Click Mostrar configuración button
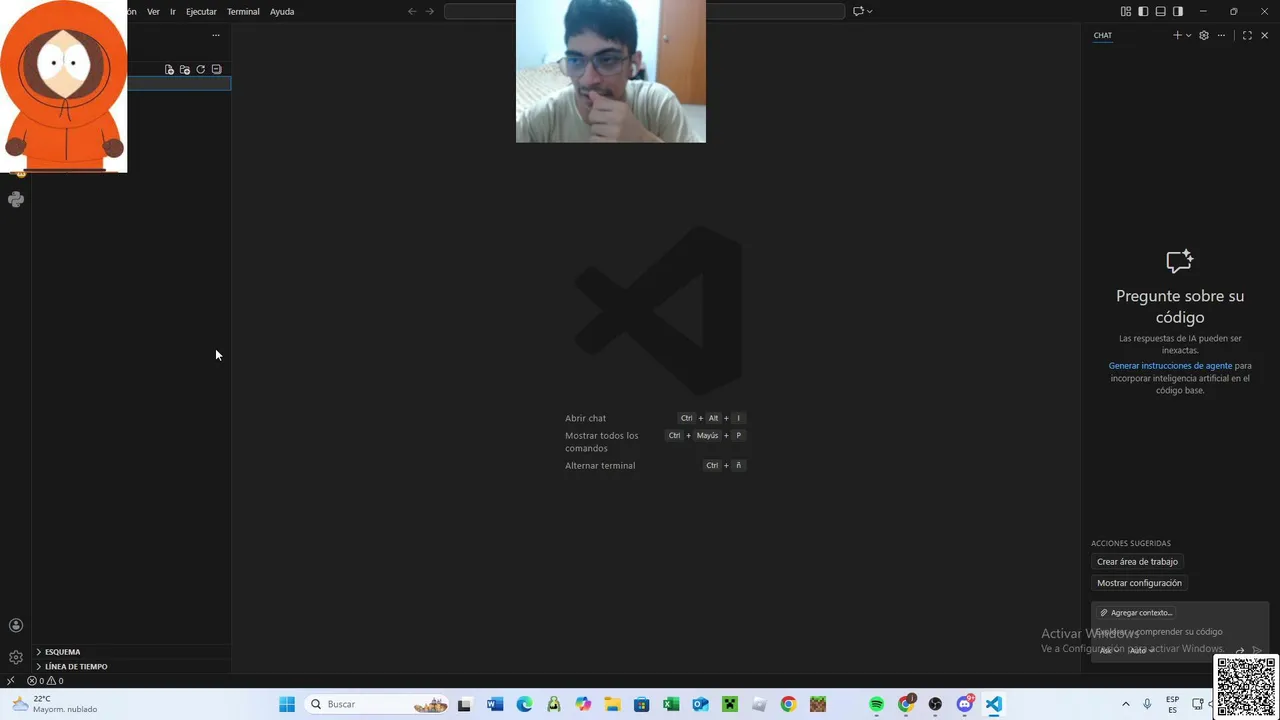1280x720 pixels. pyautogui.click(x=1139, y=583)
